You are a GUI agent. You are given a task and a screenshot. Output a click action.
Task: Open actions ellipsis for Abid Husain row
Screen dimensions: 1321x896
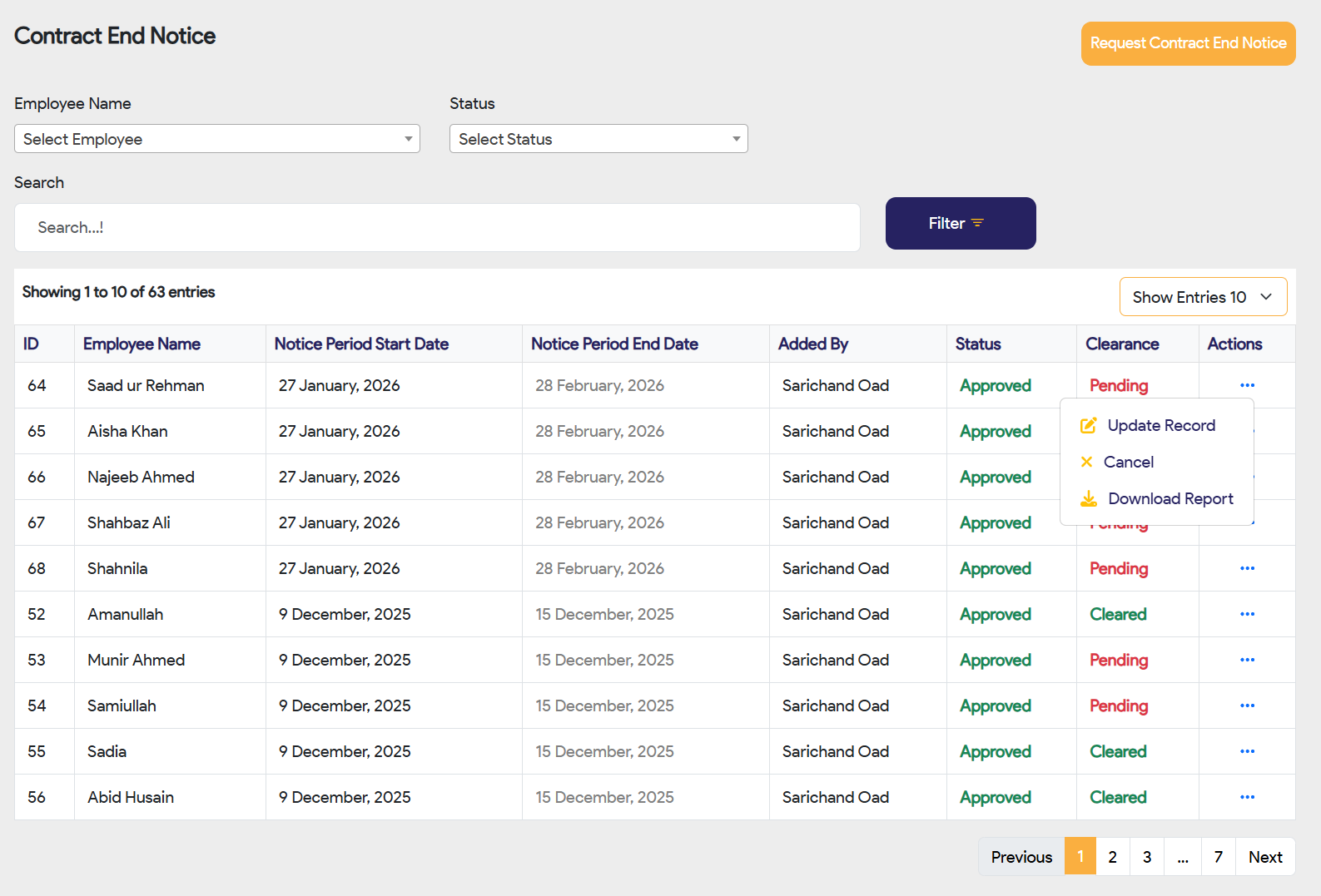click(1246, 797)
